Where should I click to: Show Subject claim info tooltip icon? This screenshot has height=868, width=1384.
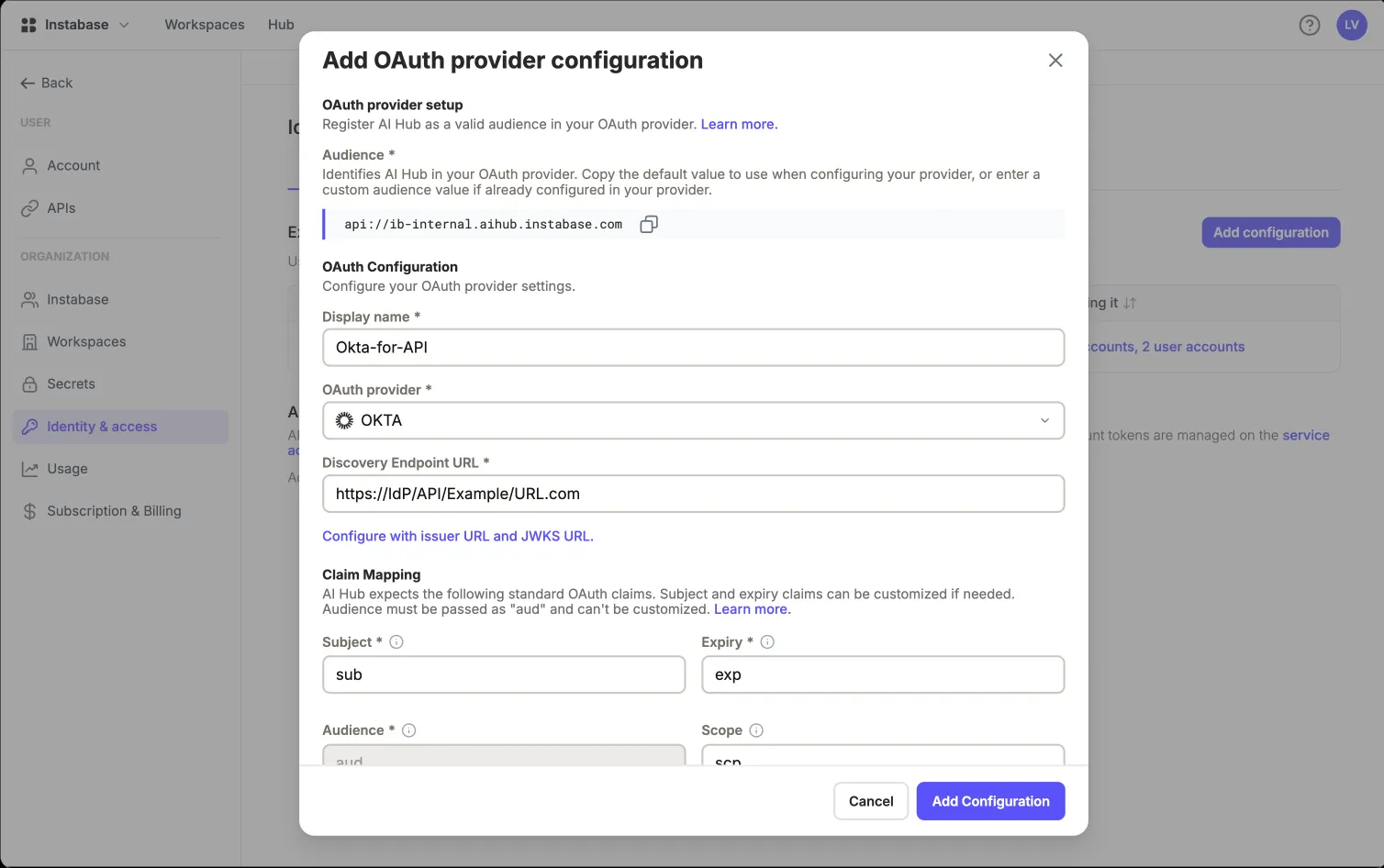396,642
